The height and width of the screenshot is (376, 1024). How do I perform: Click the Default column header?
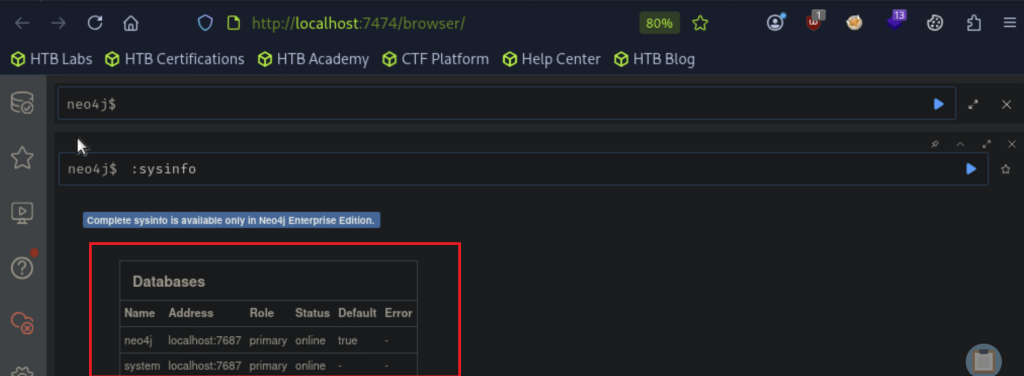357,313
